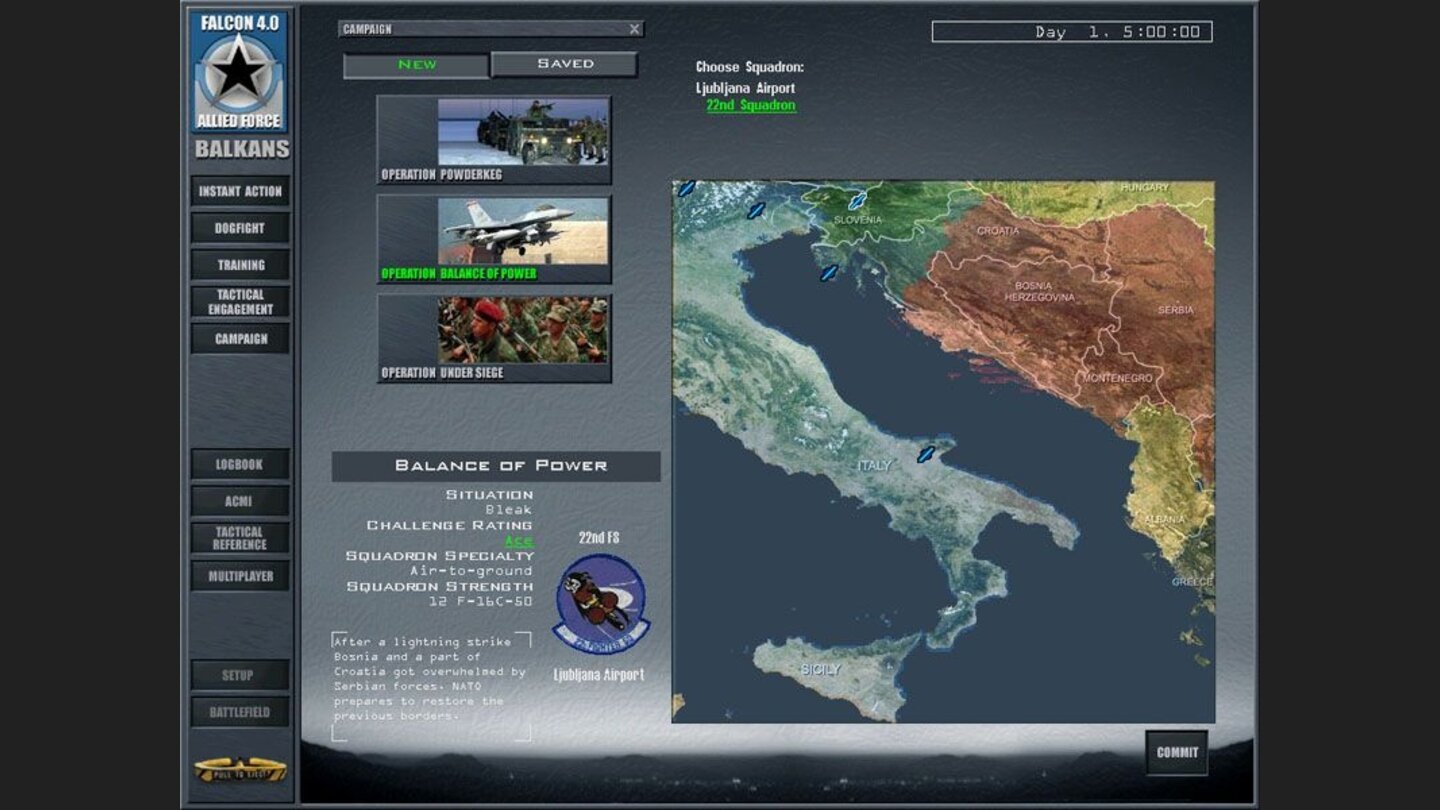
Task: Change the Ace challenge rating
Action: click(518, 541)
